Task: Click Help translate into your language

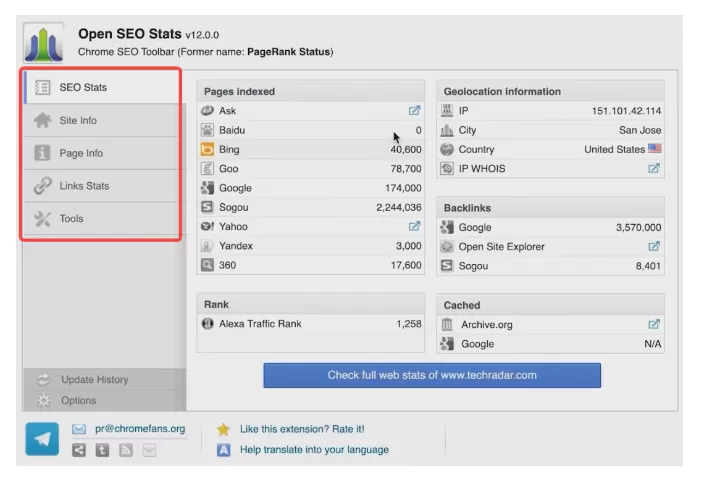Action: [x=314, y=450]
